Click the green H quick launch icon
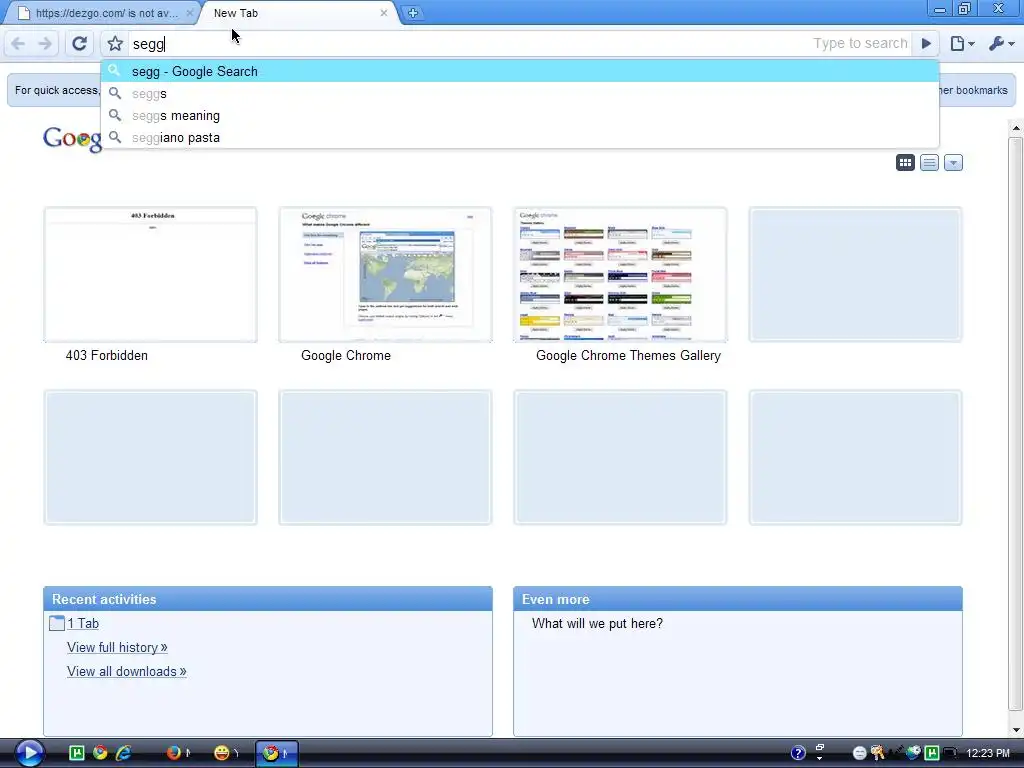1024x768 pixels. tap(76, 753)
